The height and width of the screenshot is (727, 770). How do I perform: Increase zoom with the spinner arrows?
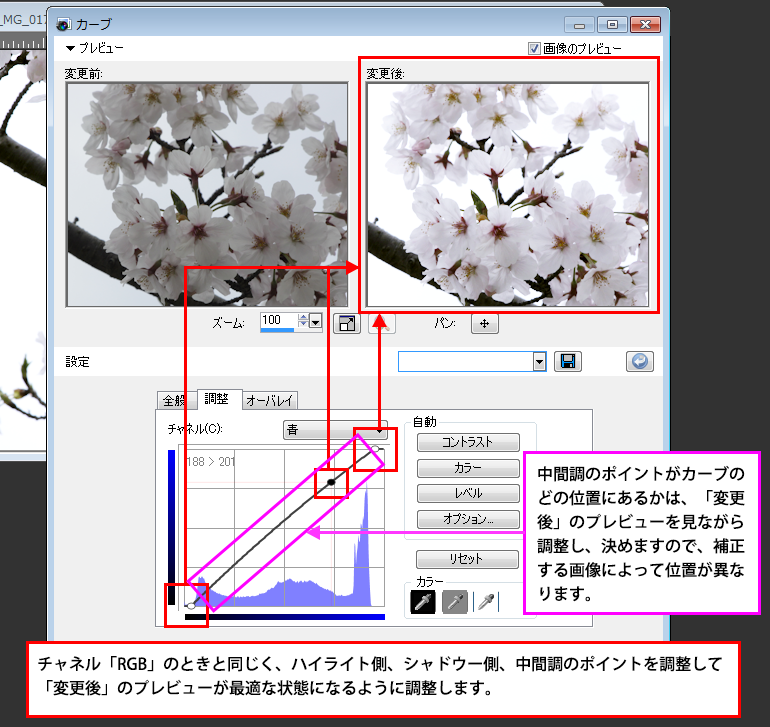tap(303, 318)
